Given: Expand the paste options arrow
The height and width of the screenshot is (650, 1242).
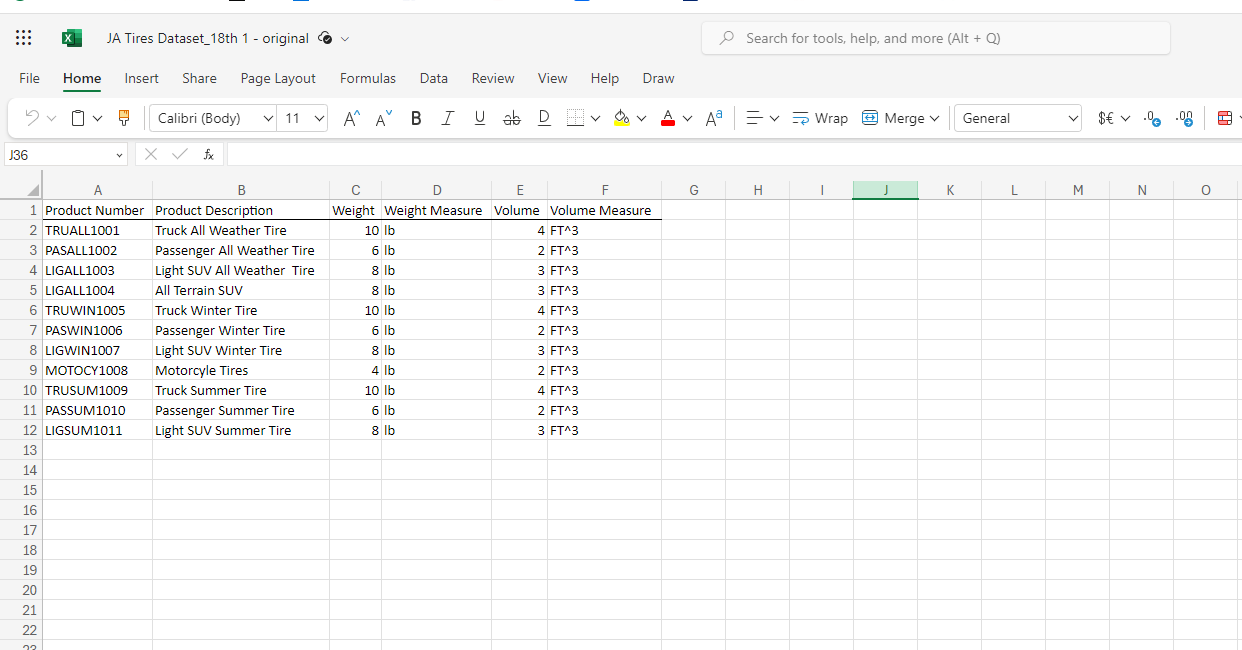Looking at the screenshot, I should coord(98,118).
